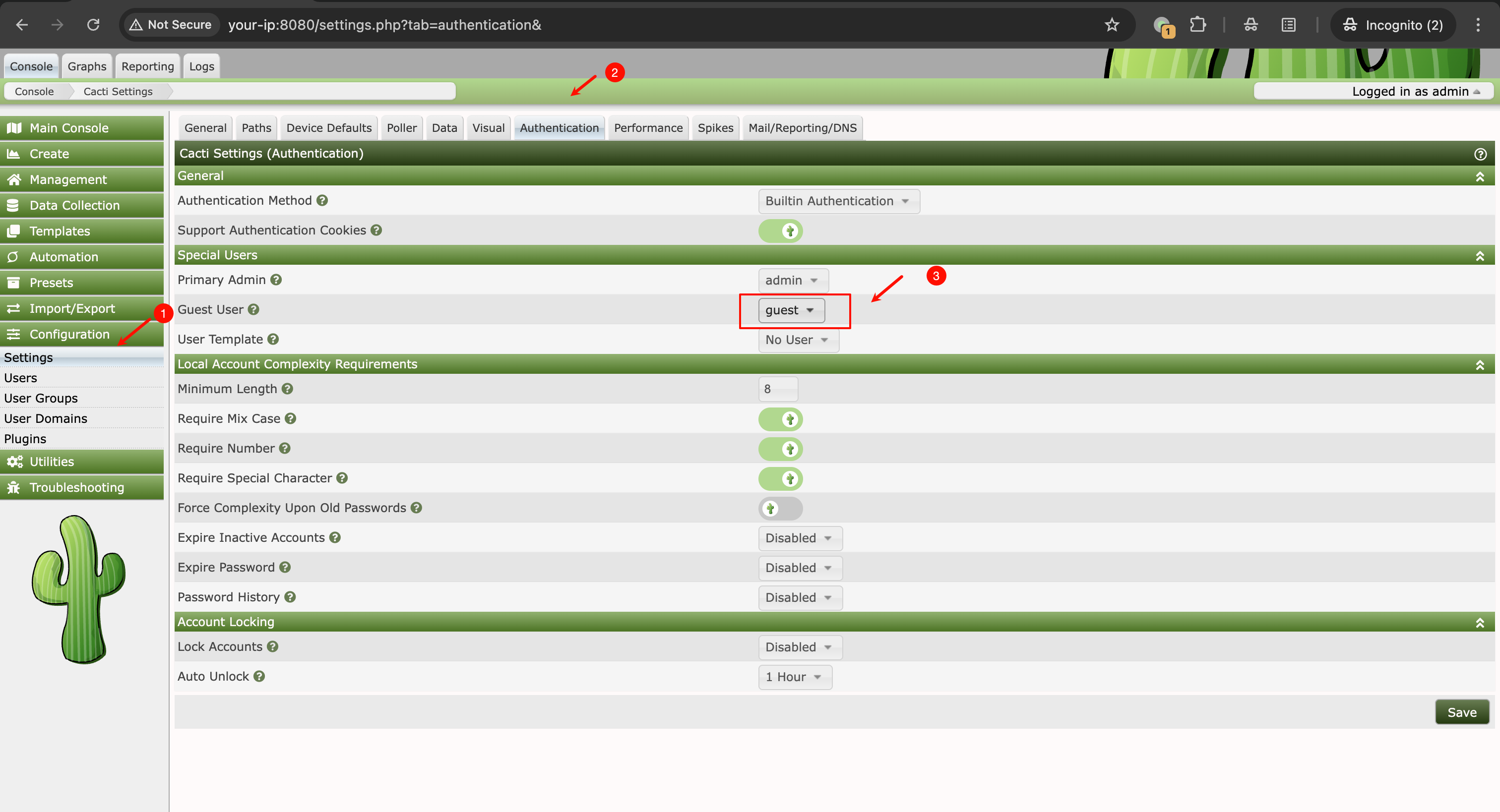This screenshot has width=1500, height=812.
Task: Bookmark this page with star icon
Action: (1112, 24)
